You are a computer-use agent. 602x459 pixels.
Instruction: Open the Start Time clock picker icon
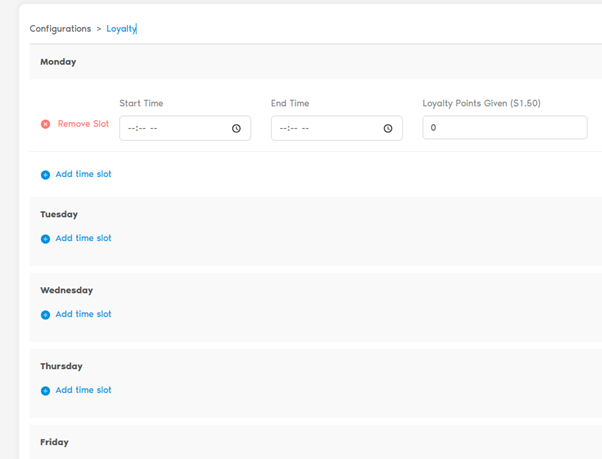[x=236, y=128]
